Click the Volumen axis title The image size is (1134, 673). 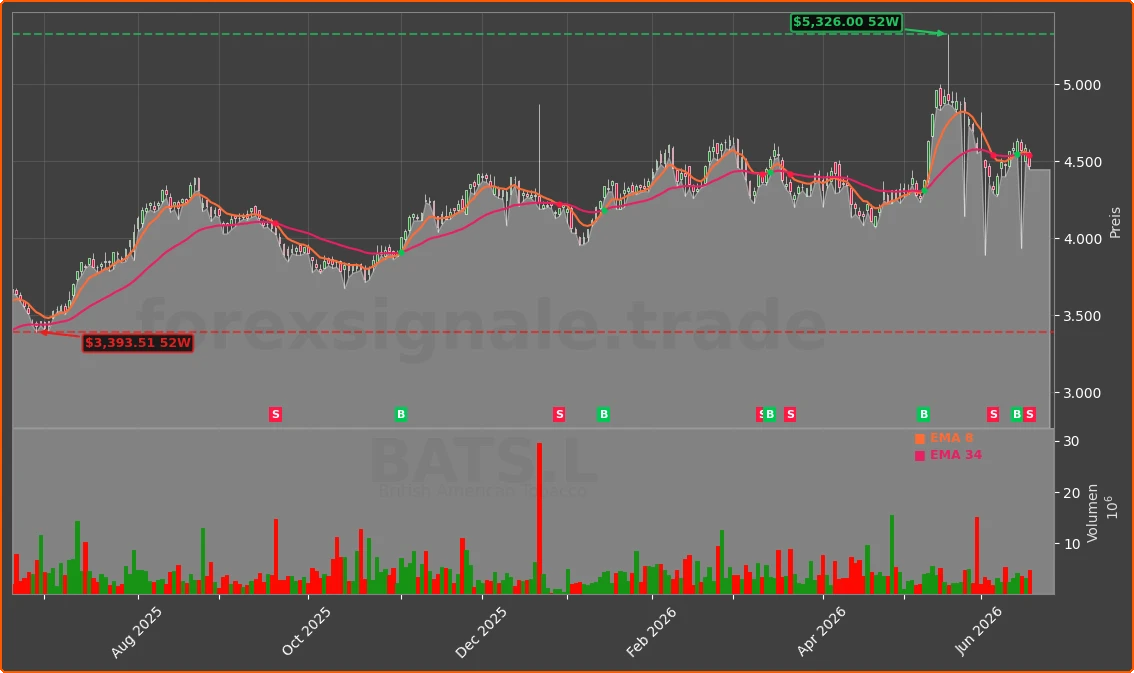coord(1092,513)
